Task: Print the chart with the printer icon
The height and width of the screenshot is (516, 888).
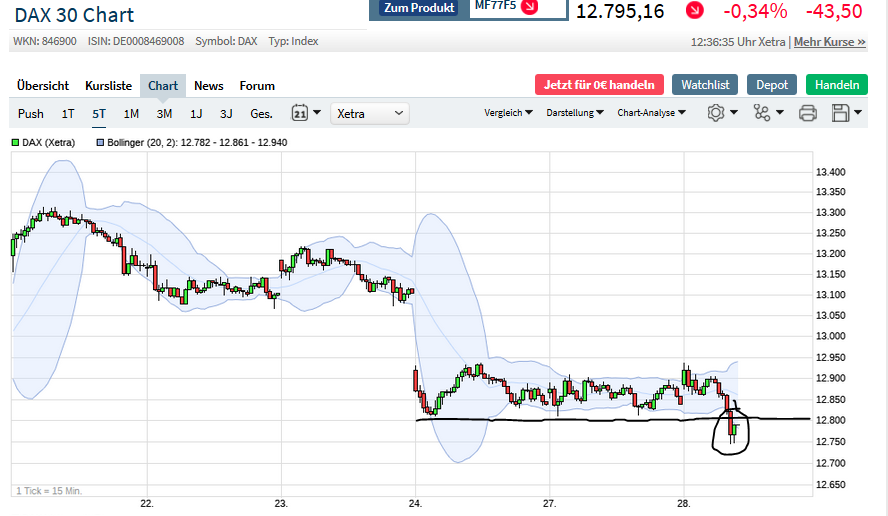Action: coord(808,113)
